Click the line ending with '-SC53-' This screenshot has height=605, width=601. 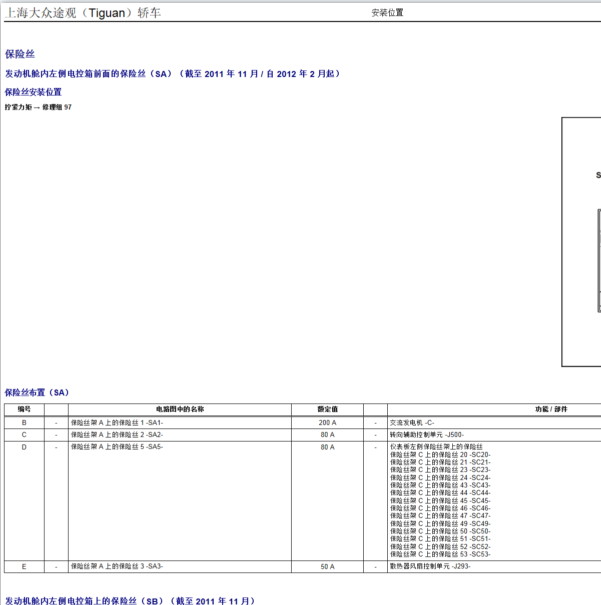coord(440,554)
